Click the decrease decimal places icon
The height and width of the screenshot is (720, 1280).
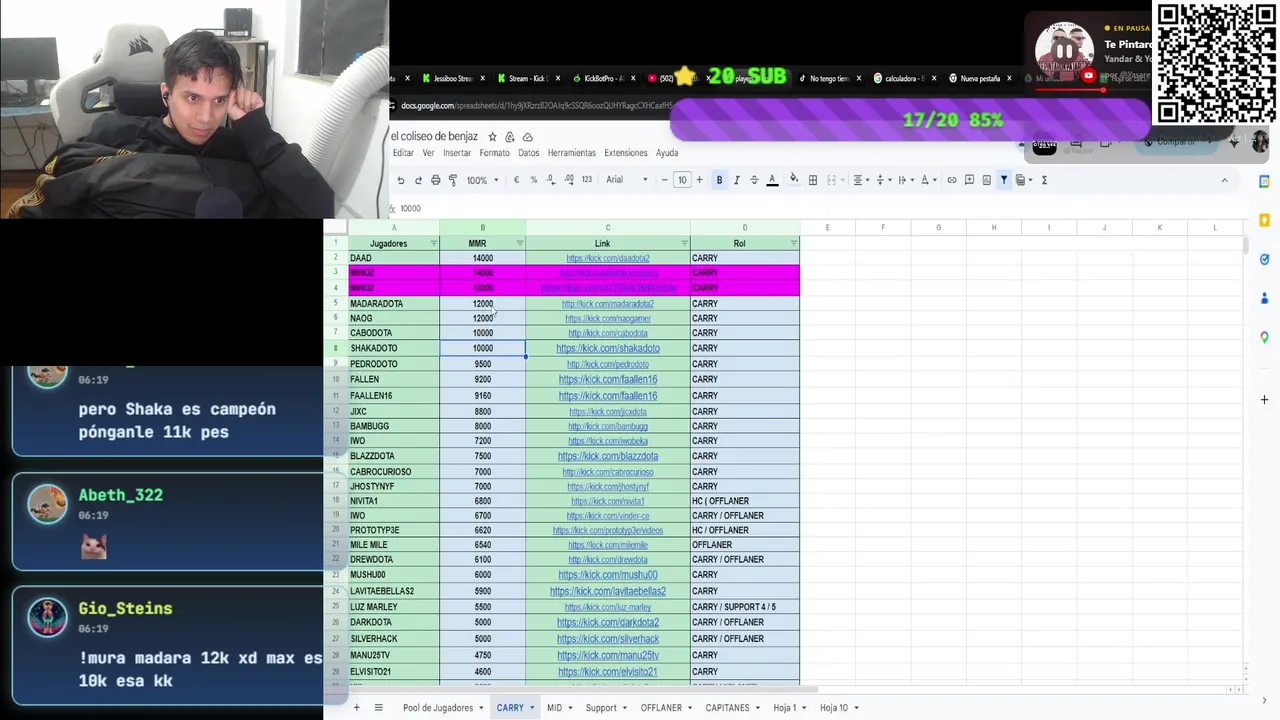coord(551,180)
